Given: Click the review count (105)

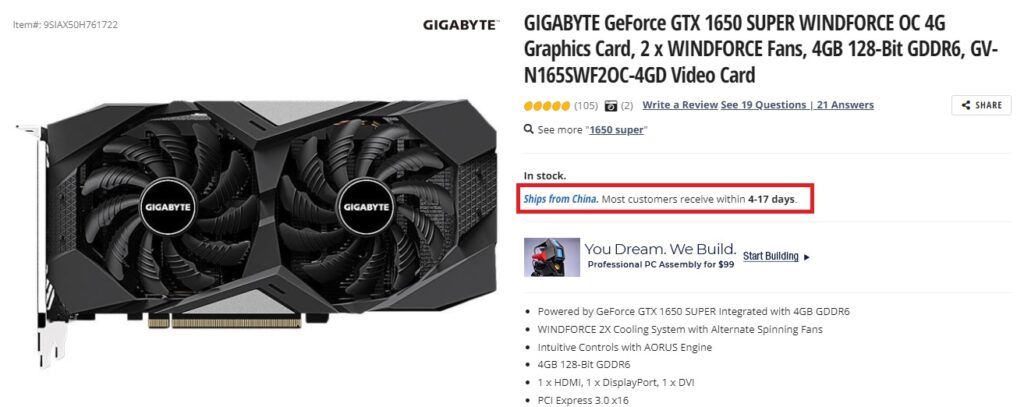Looking at the screenshot, I should (586, 105).
